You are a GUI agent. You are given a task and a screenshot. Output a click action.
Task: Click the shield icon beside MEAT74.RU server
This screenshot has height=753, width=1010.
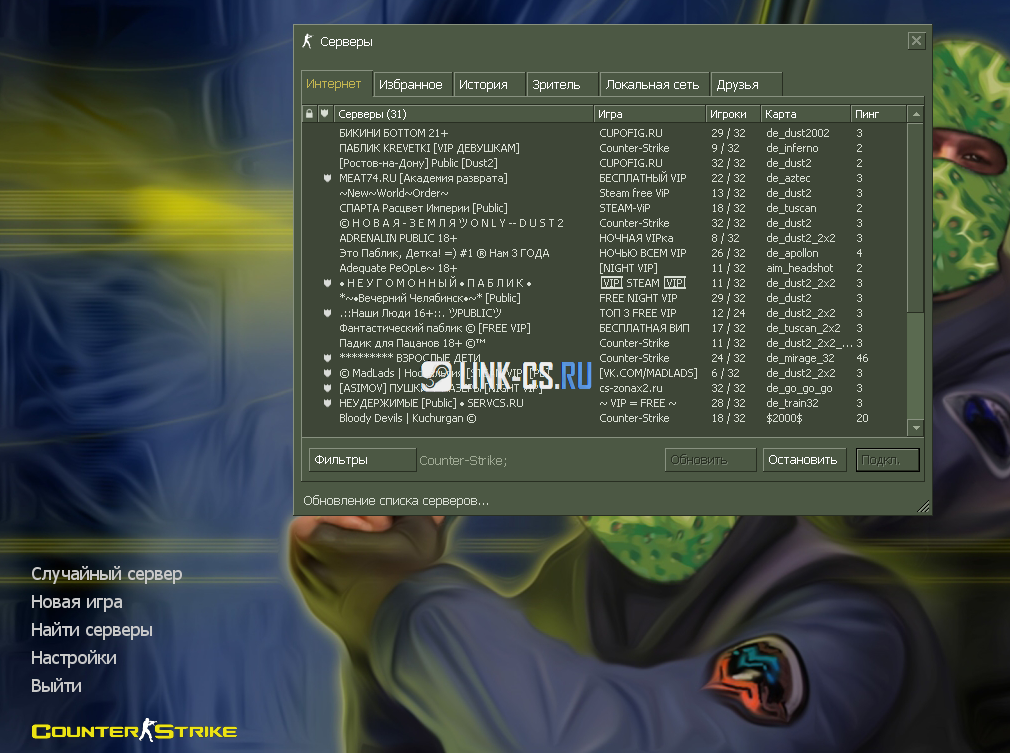326,178
